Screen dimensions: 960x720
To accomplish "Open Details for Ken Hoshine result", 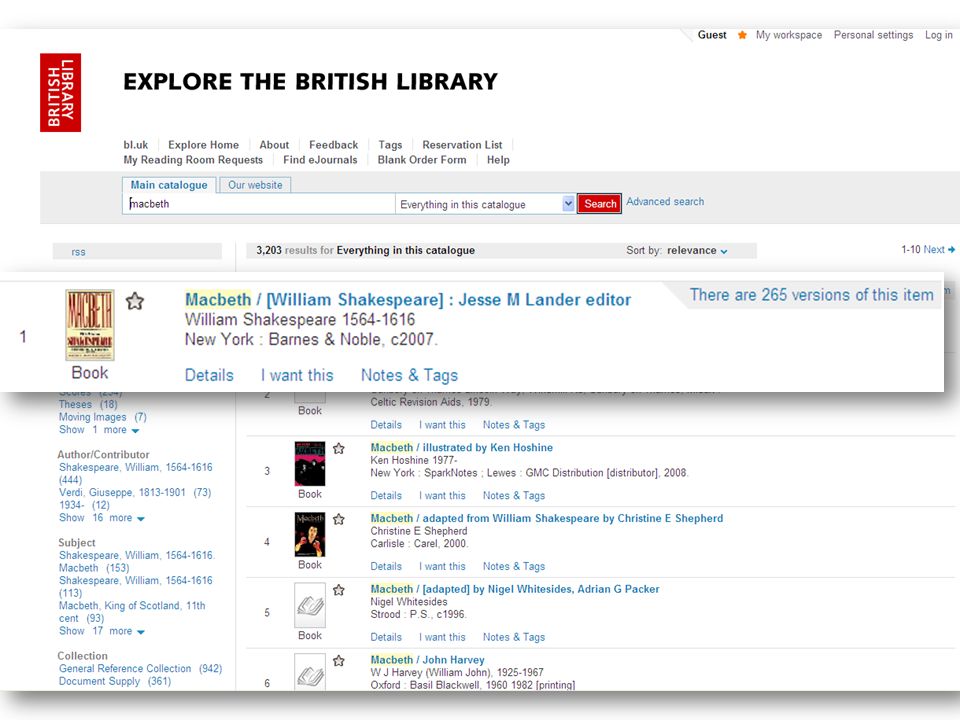I will pyautogui.click(x=386, y=496).
